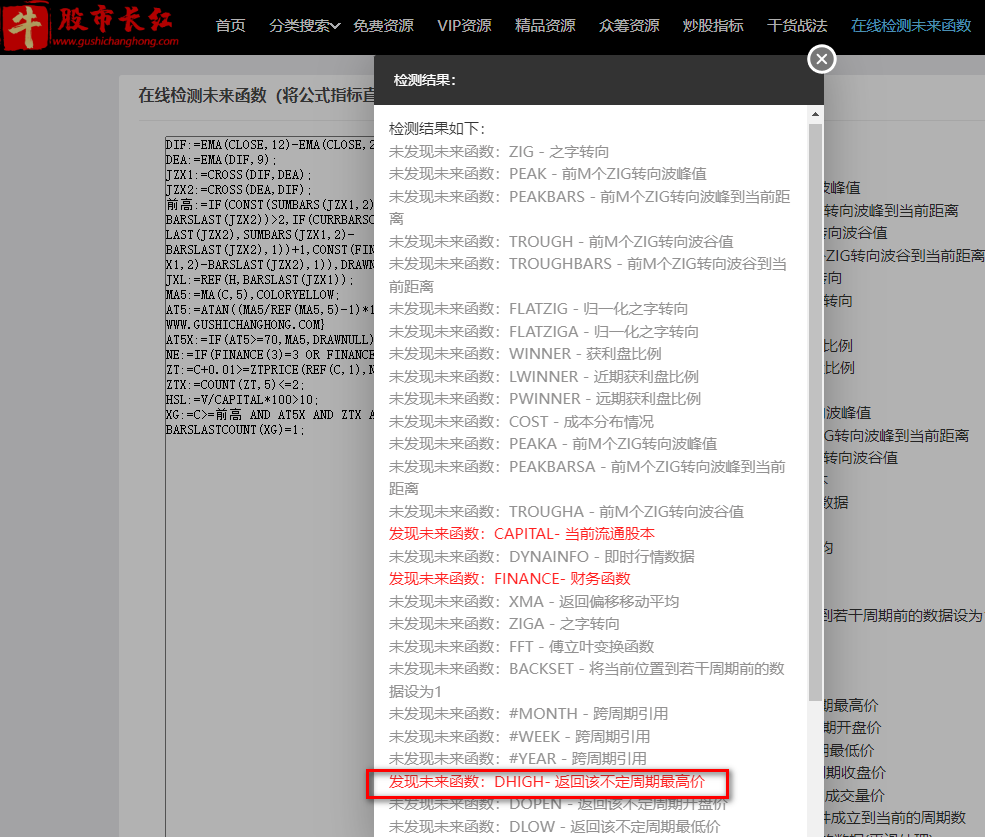The width and height of the screenshot is (985, 837).
Task: Click inside the formula code text area
Action: [270, 484]
